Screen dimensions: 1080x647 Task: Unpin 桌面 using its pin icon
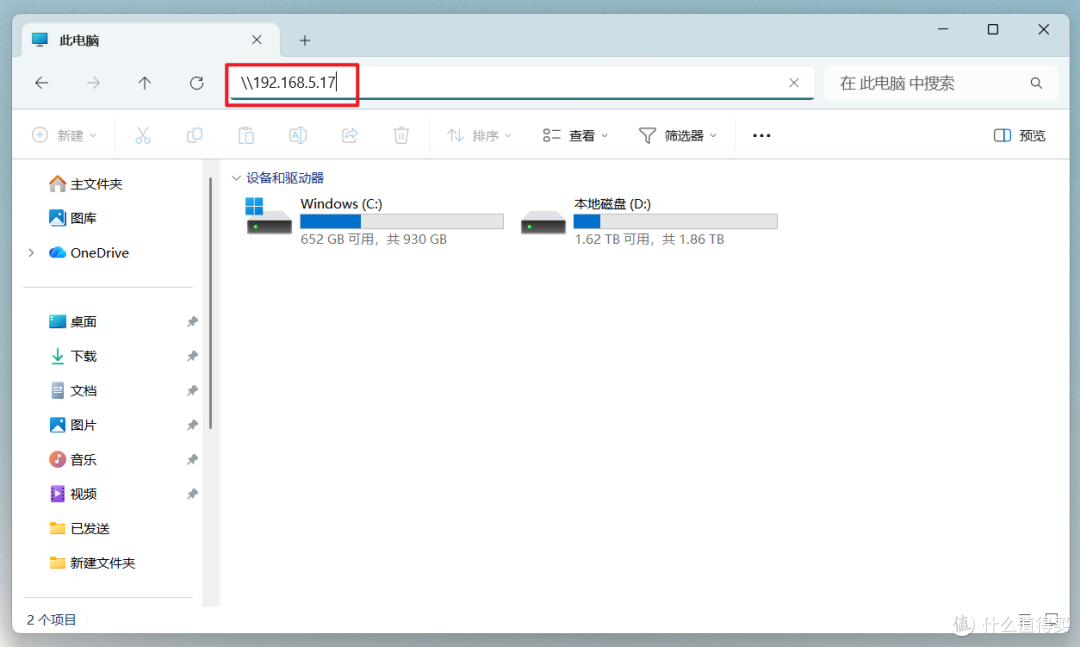192,322
